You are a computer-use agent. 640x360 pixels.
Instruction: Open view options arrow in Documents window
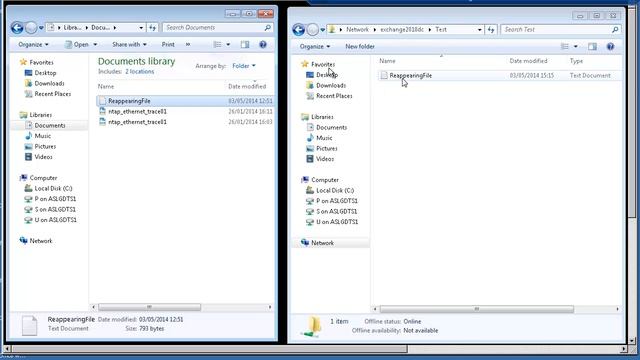tap(228, 44)
